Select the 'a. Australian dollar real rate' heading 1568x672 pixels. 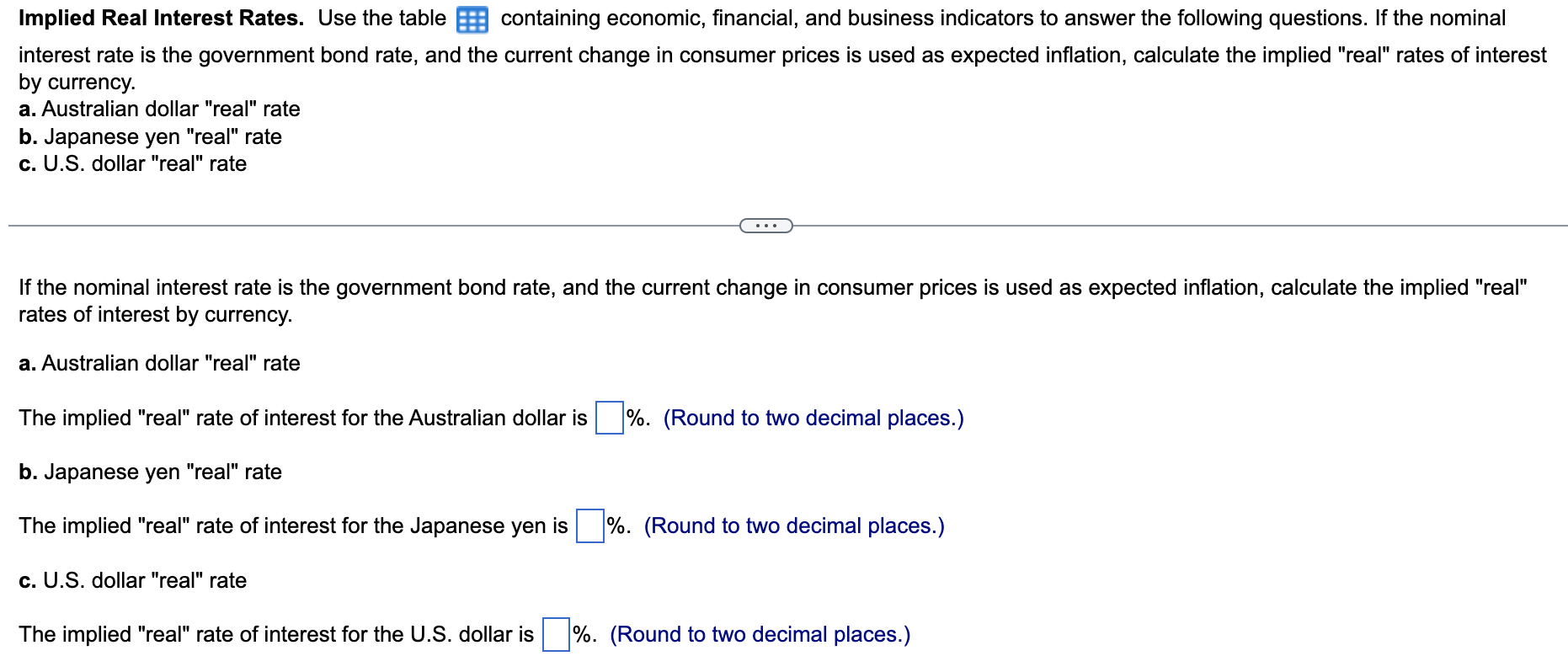coord(158,363)
